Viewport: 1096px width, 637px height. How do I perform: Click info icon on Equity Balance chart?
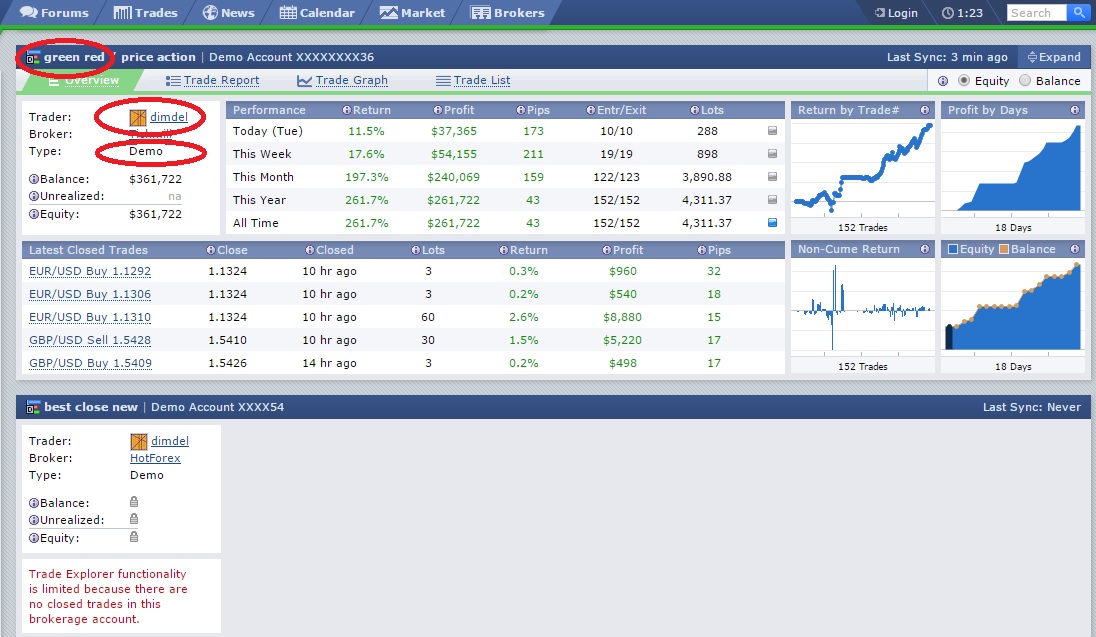tap(1075, 249)
